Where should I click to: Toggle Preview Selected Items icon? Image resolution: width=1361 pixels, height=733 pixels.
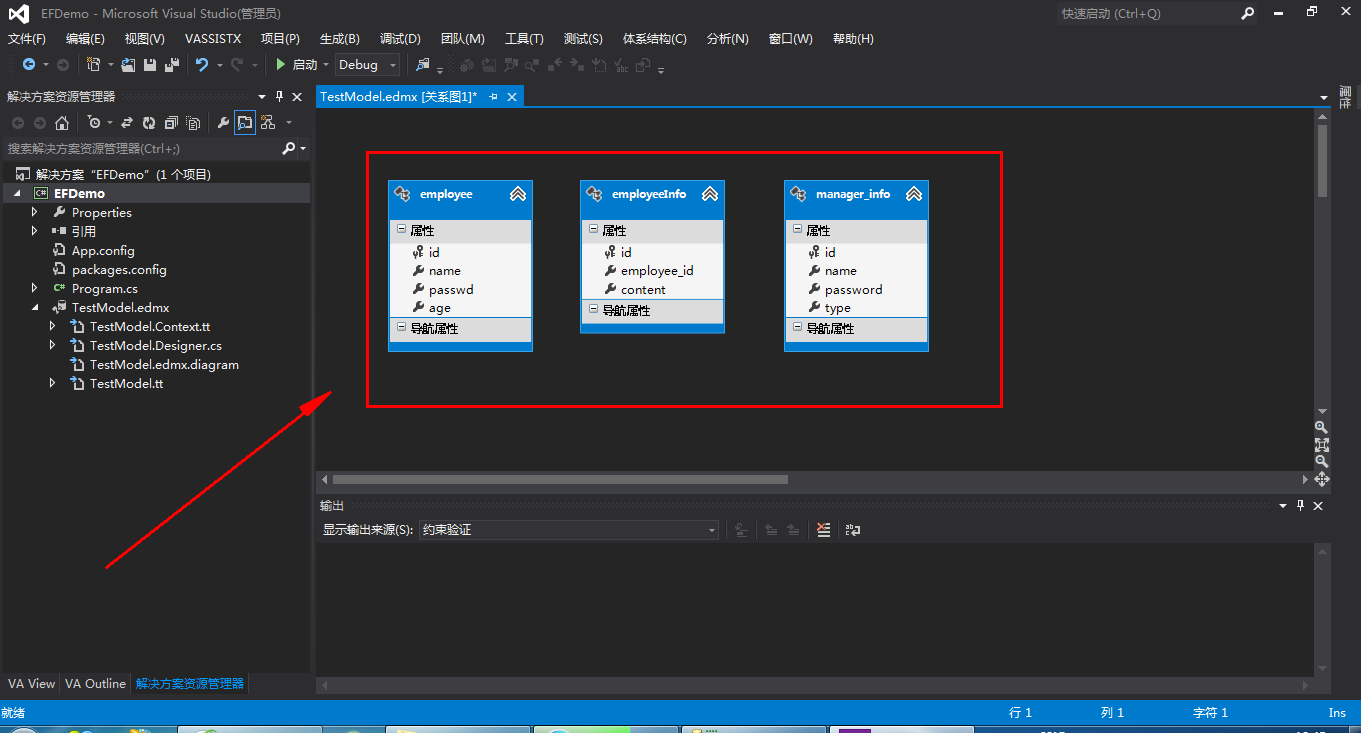[245, 123]
